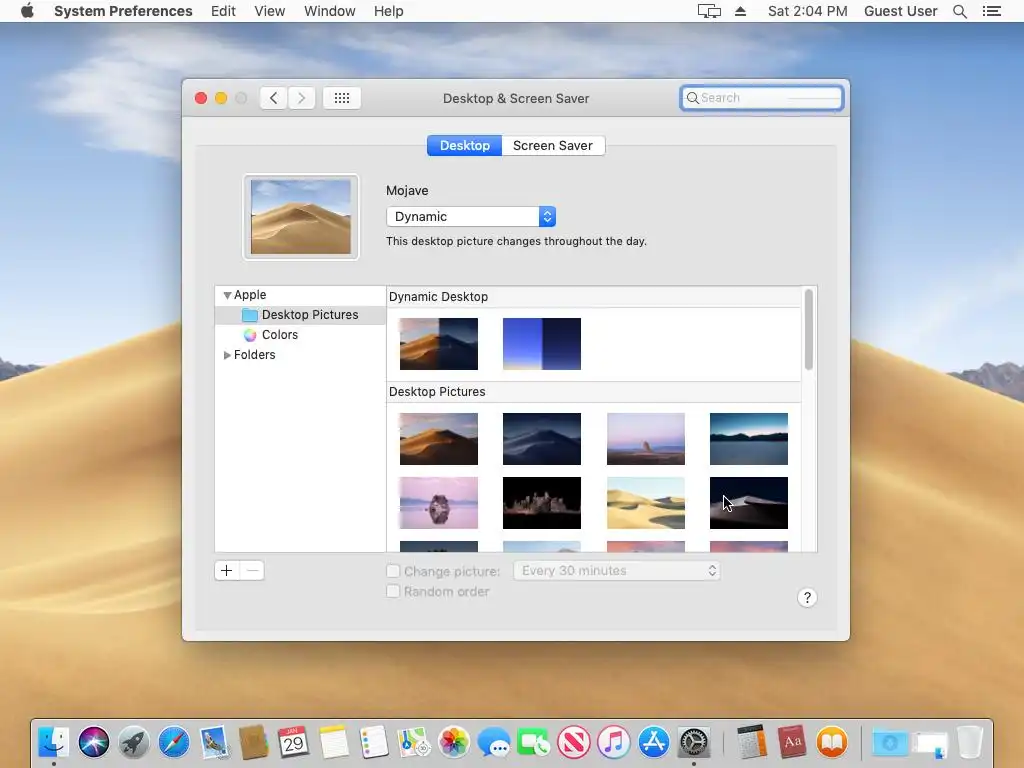Open the Edit menu
1024x768 pixels.
coord(223,11)
